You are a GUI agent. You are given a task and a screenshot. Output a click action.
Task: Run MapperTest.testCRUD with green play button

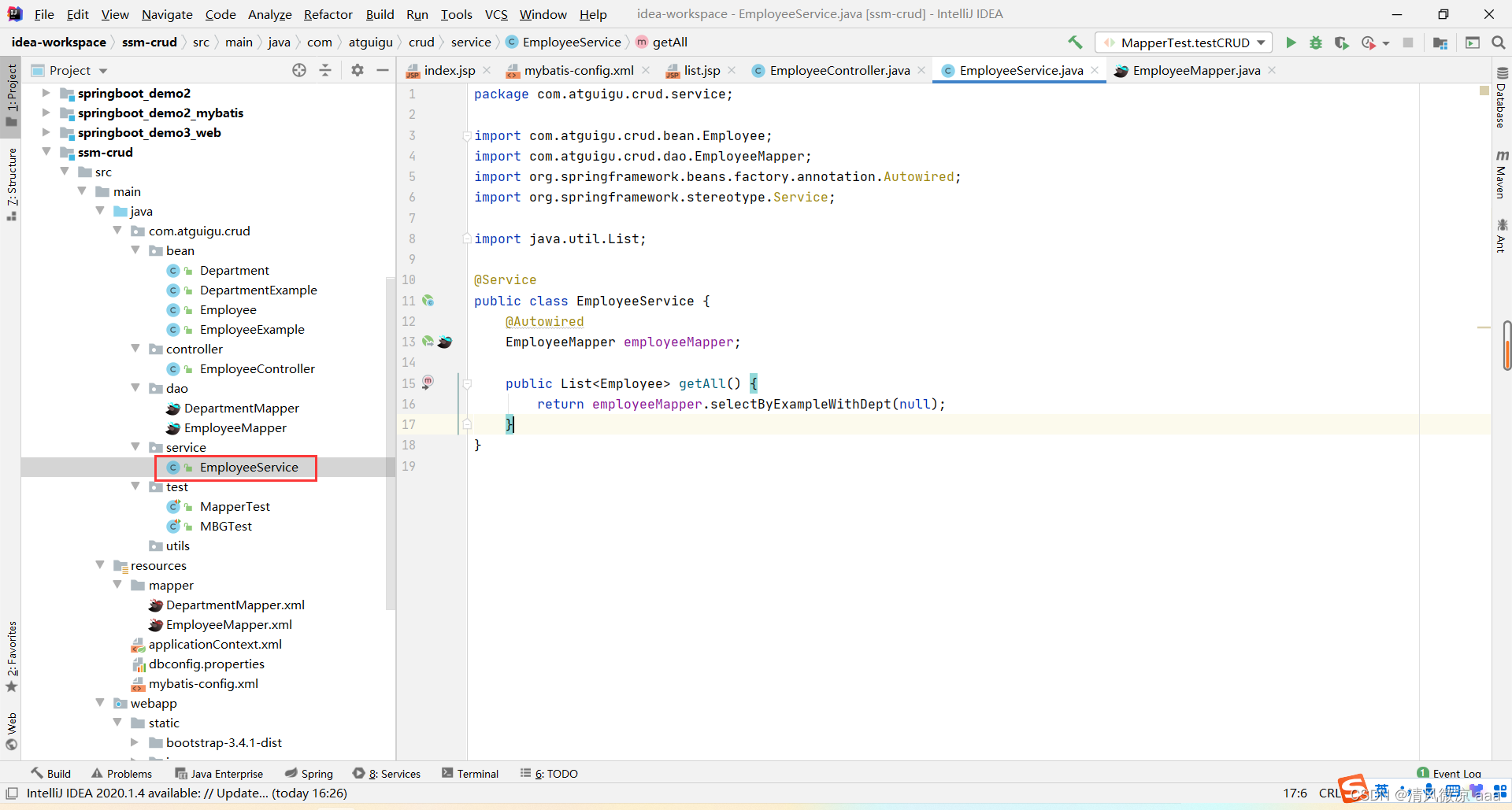point(1291,43)
